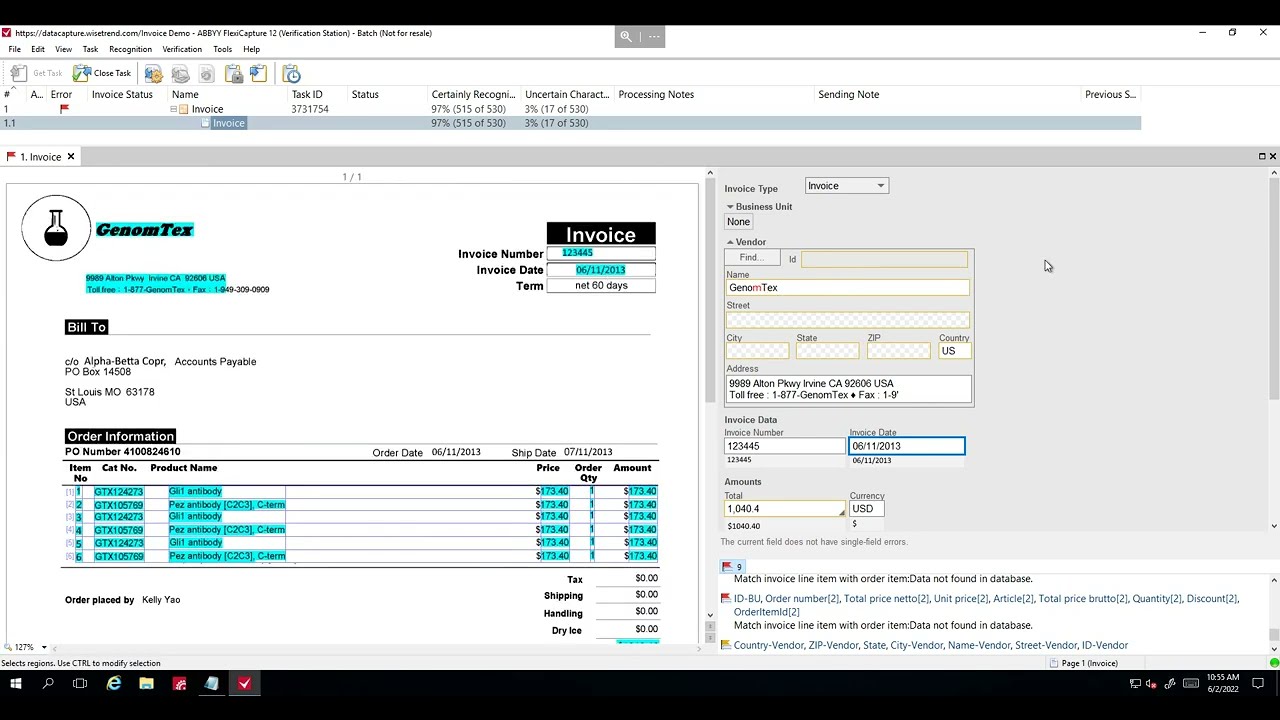Click the clipboard with blue arrow icon
The image size is (1280, 720).
(x=258, y=73)
